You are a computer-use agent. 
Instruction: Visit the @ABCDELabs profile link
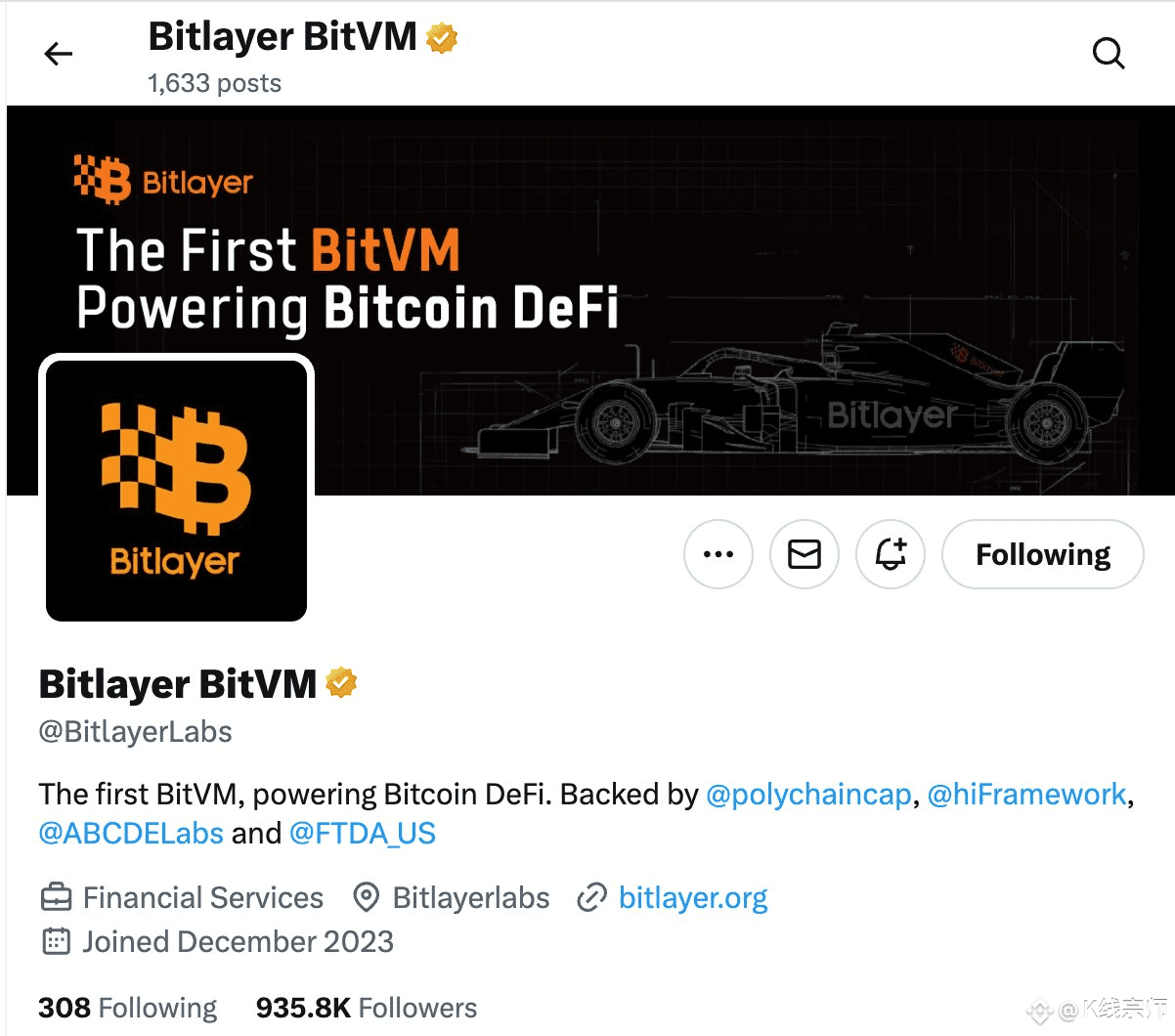(131, 833)
